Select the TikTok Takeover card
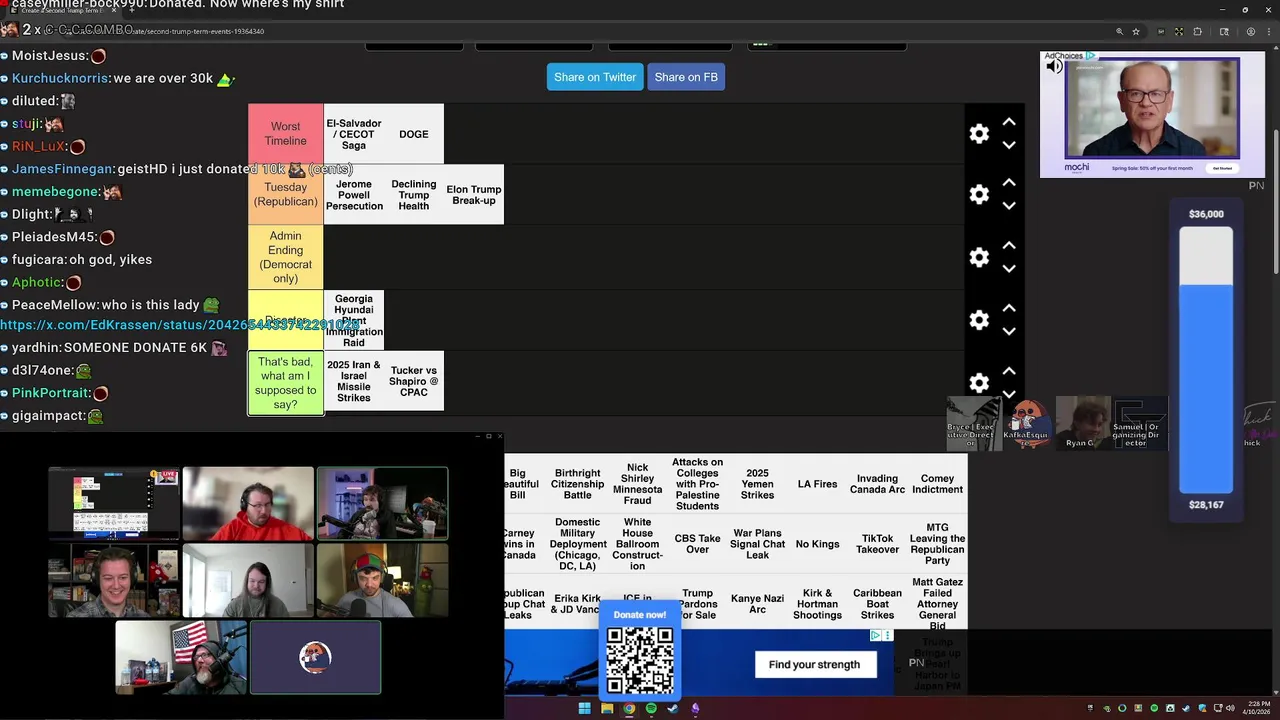This screenshot has width=1280, height=720. [x=877, y=544]
